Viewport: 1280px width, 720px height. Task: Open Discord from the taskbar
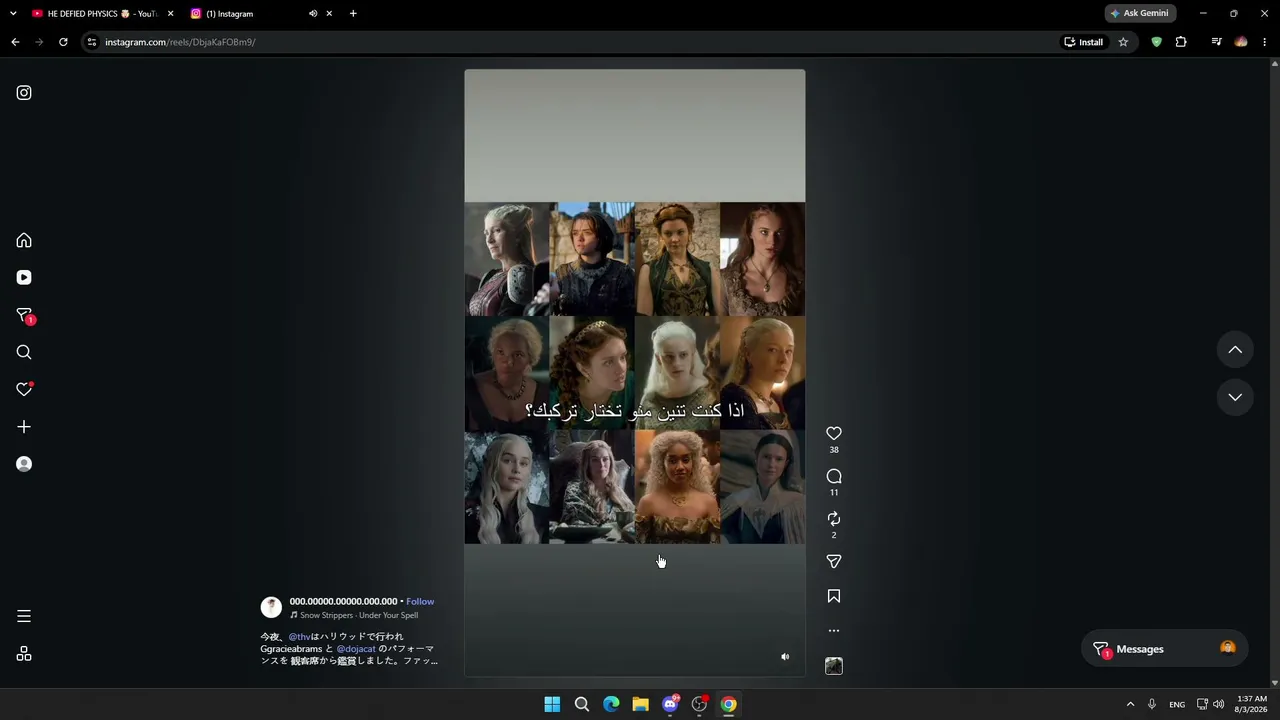pyautogui.click(x=670, y=704)
